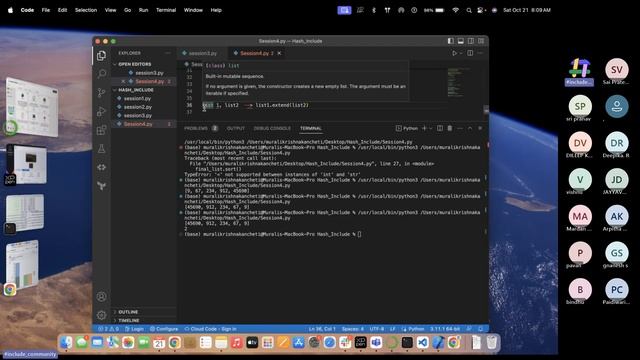Screen dimensions: 640x360
Task: Click Ln 36, Col 1 status item
Action: coord(322,329)
